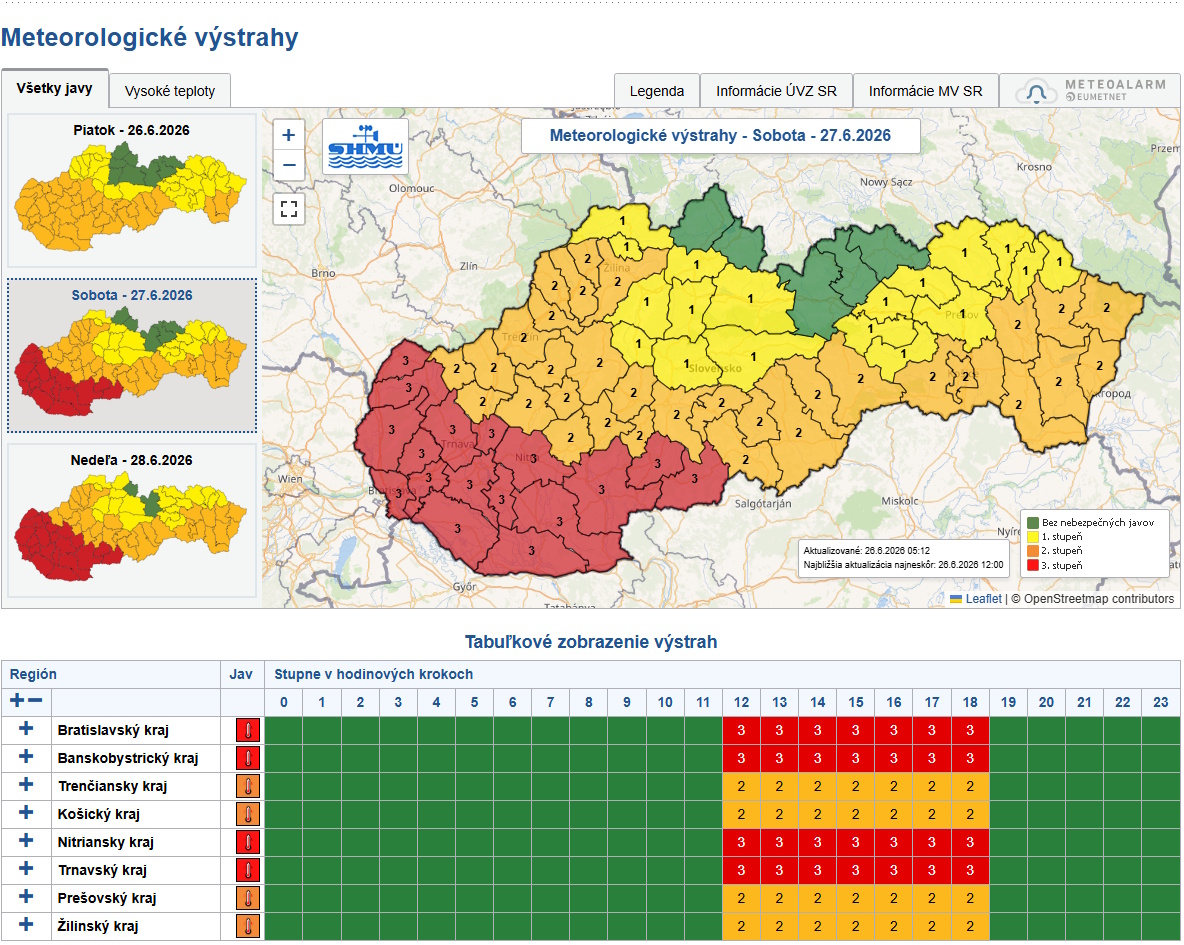The width and height of the screenshot is (1184, 945).
Task: Click the Košický kraj region name
Action: point(99,814)
